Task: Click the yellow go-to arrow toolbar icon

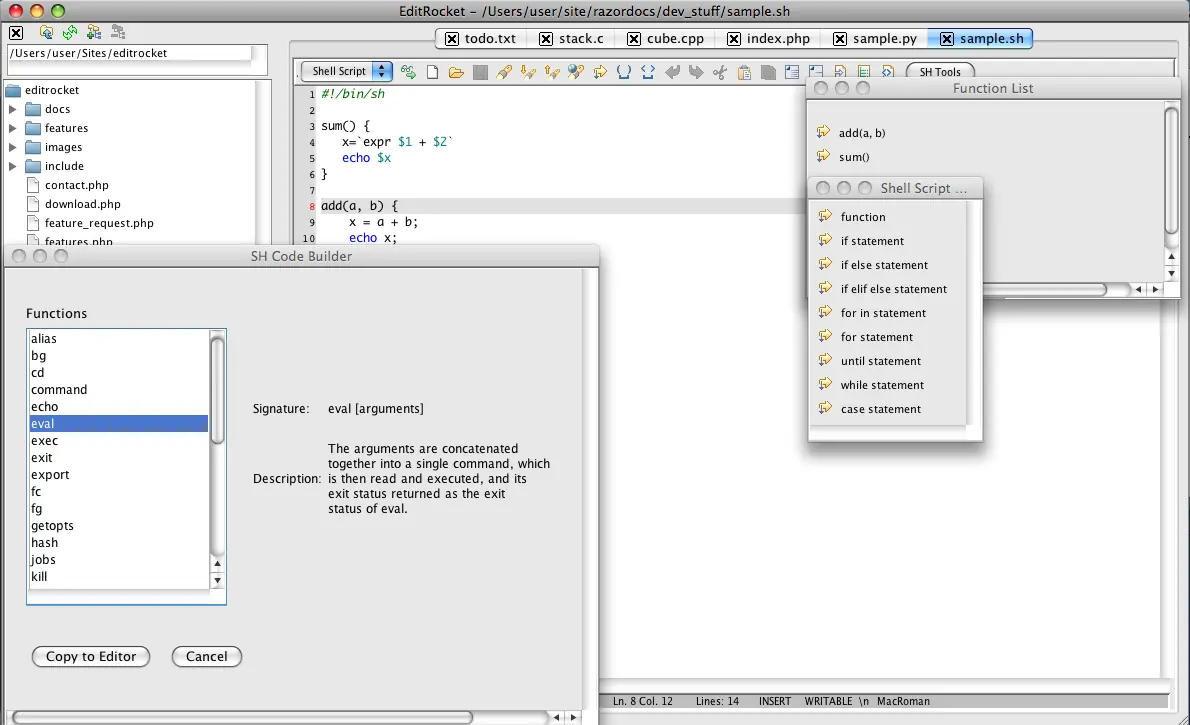Action: tap(600, 72)
